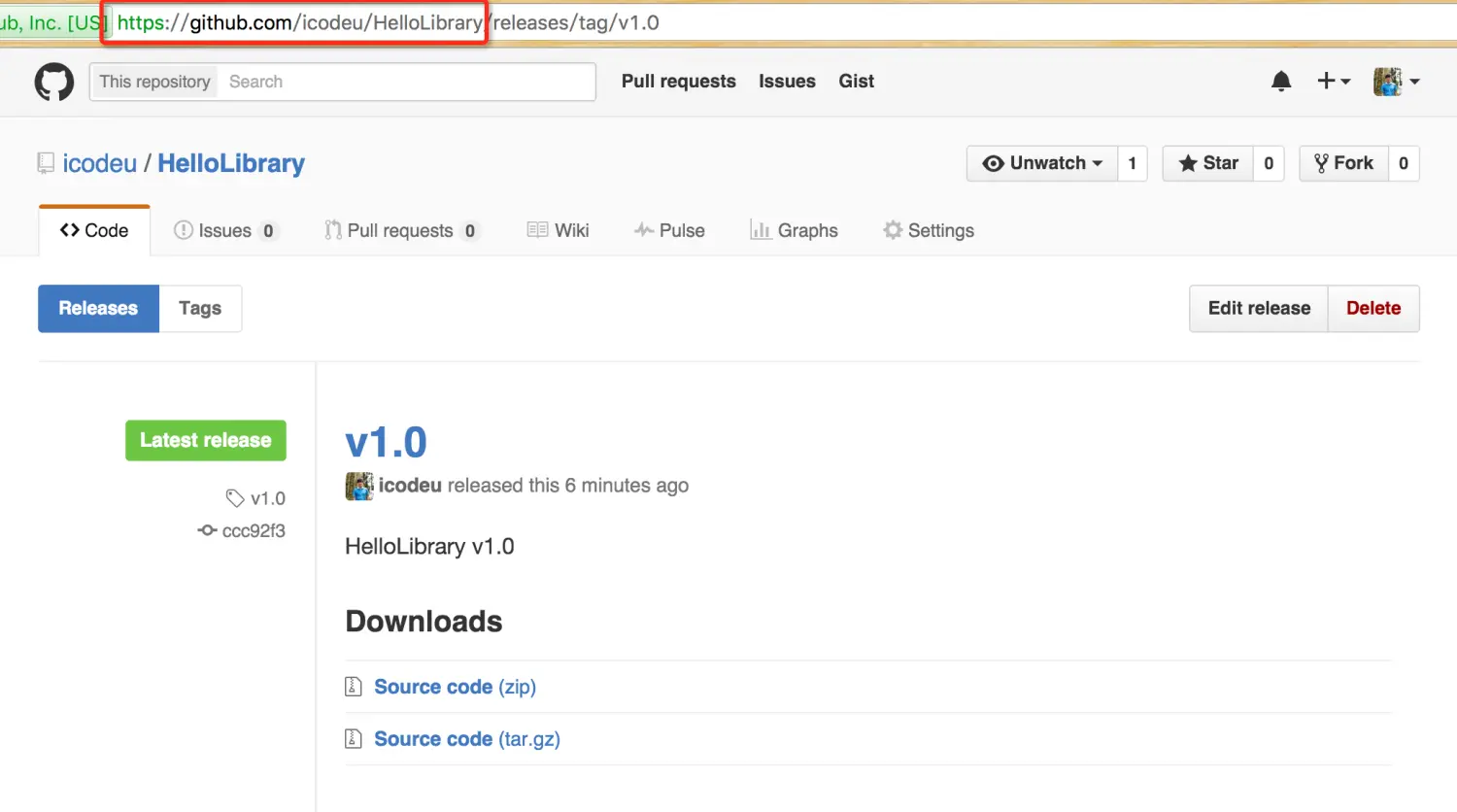
Task: Click the Releases button
Action: tap(98, 309)
